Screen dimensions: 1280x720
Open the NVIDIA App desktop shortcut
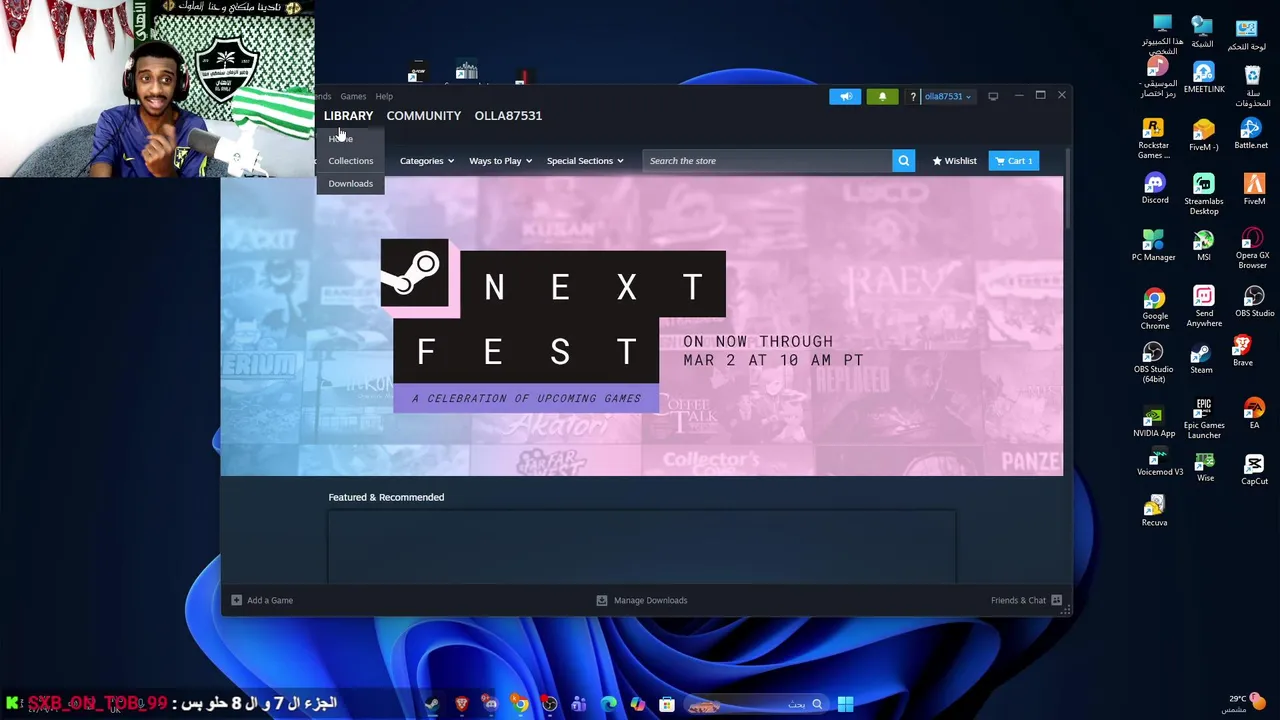(x=1154, y=421)
